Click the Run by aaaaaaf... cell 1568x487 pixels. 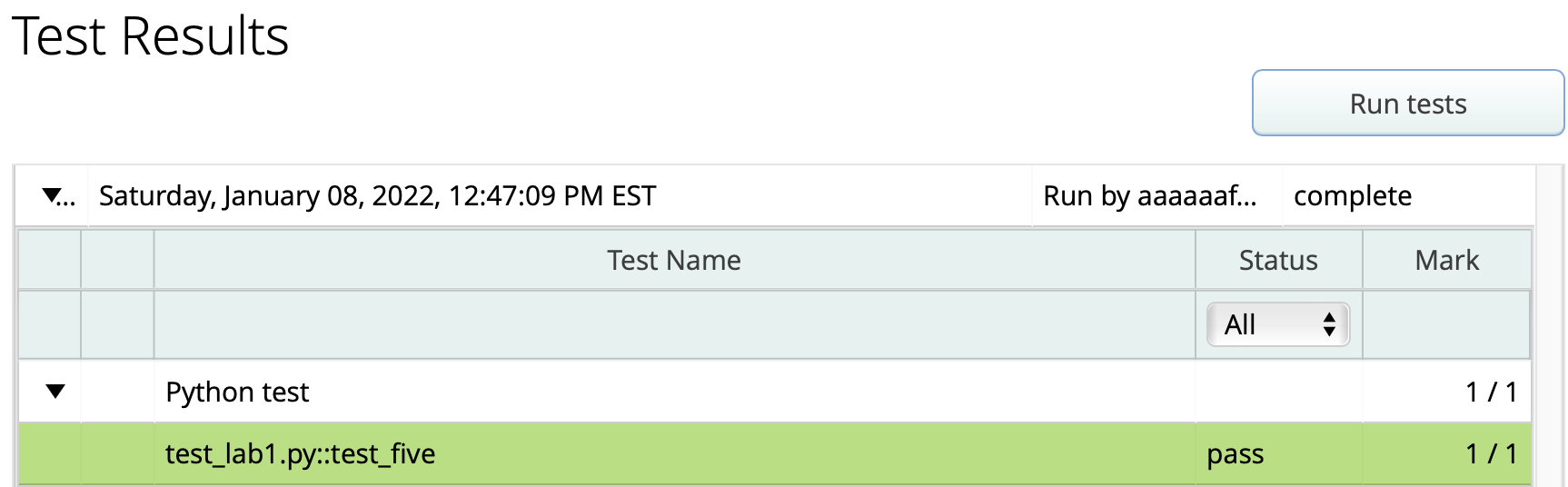tap(1149, 196)
